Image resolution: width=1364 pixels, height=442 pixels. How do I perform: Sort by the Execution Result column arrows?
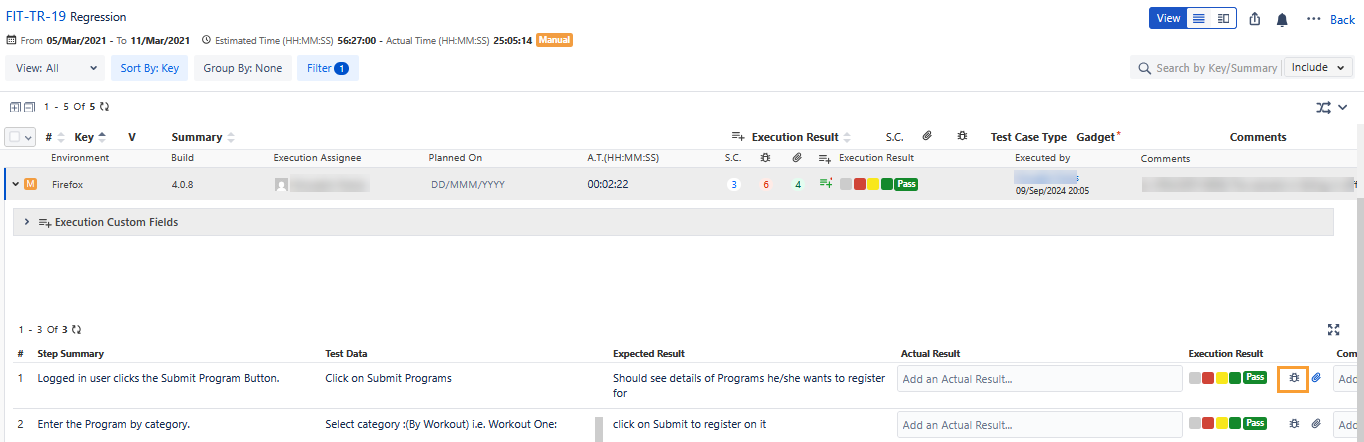click(x=847, y=137)
